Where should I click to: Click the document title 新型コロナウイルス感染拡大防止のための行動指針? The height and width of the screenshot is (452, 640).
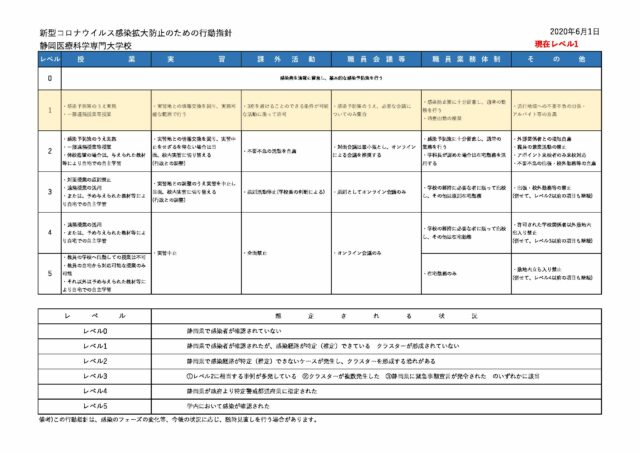pyautogui.click(x=133, y=34)
